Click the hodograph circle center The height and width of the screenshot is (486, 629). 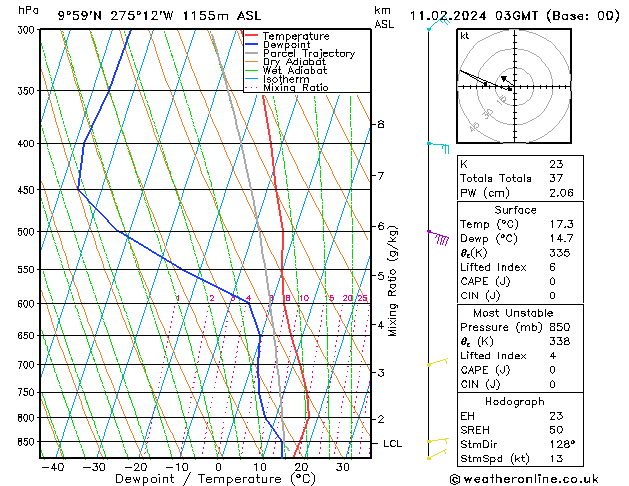[x=513, y=89]
